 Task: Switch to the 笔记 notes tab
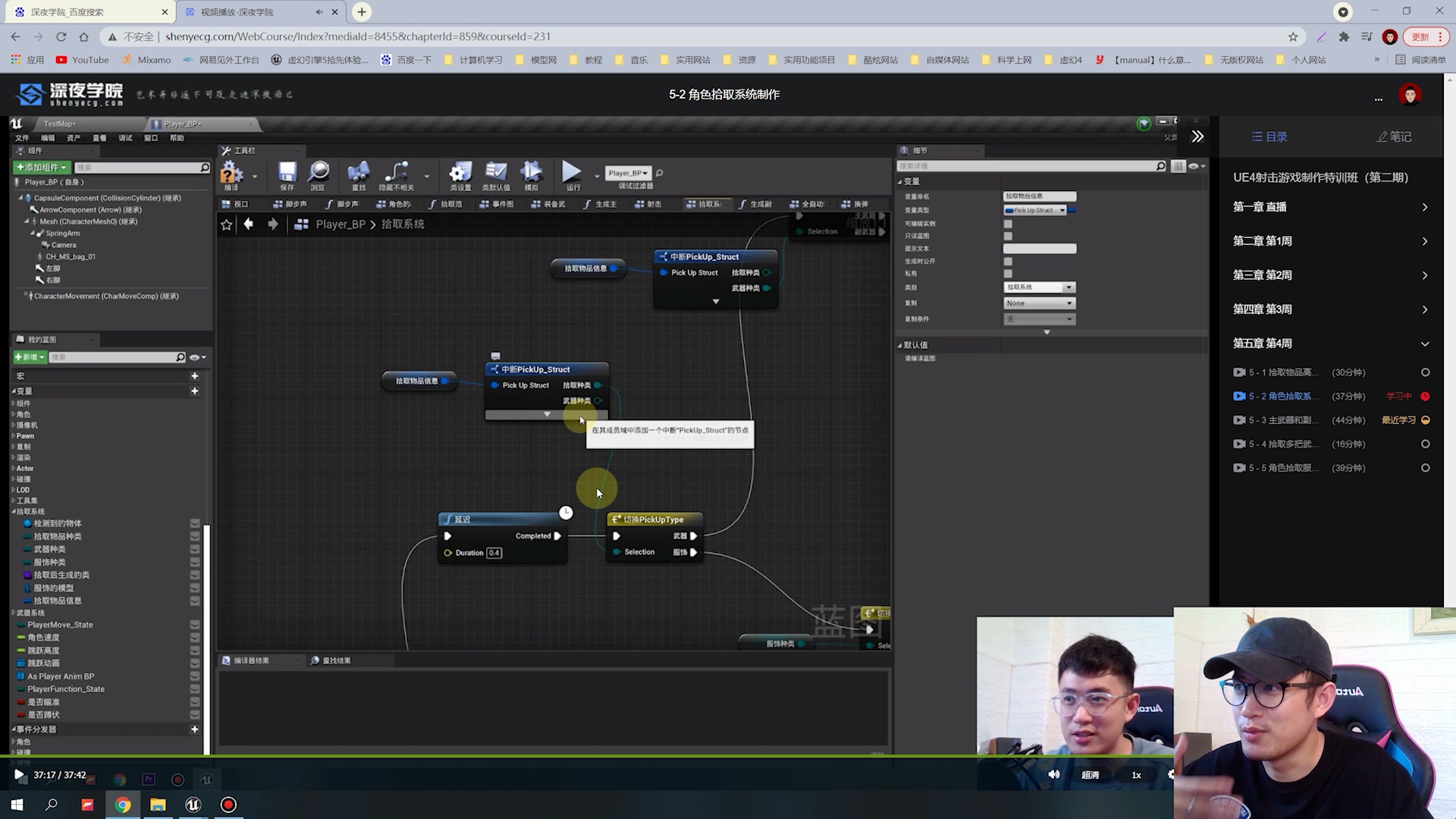[1394, 136]
